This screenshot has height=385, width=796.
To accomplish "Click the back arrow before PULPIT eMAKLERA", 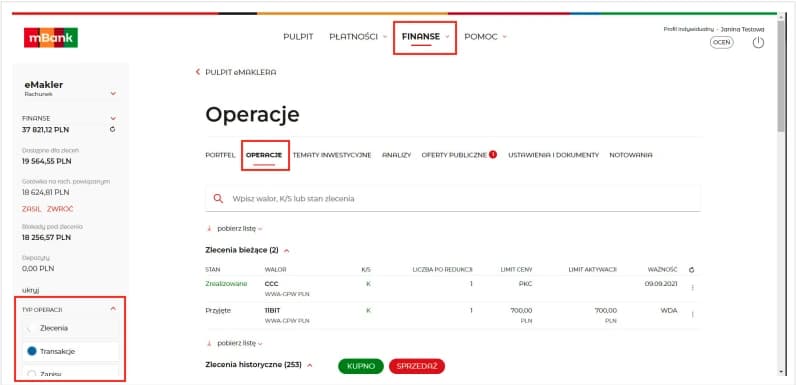I will pos(198,72).
